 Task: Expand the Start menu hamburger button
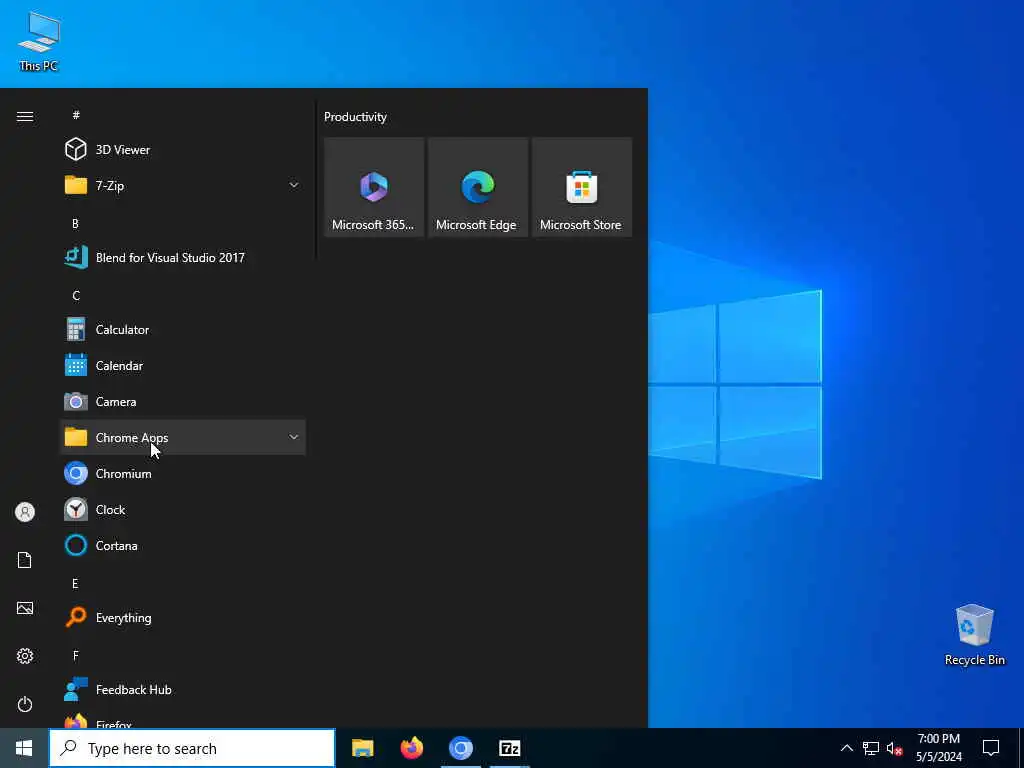pyautogui.click(x=25, y=116)
